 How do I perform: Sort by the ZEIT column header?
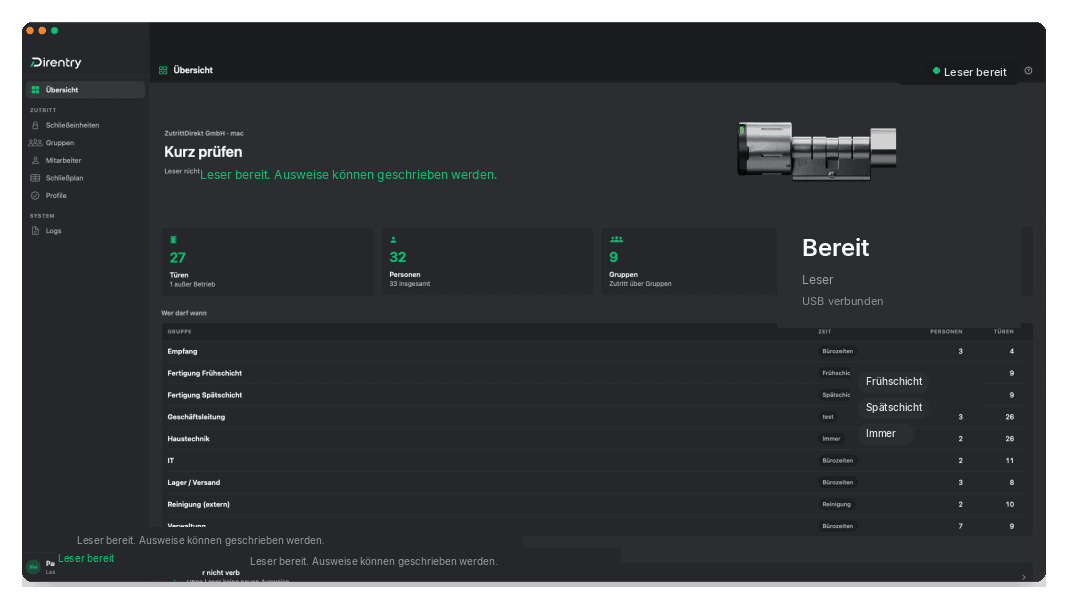[825, 332]
